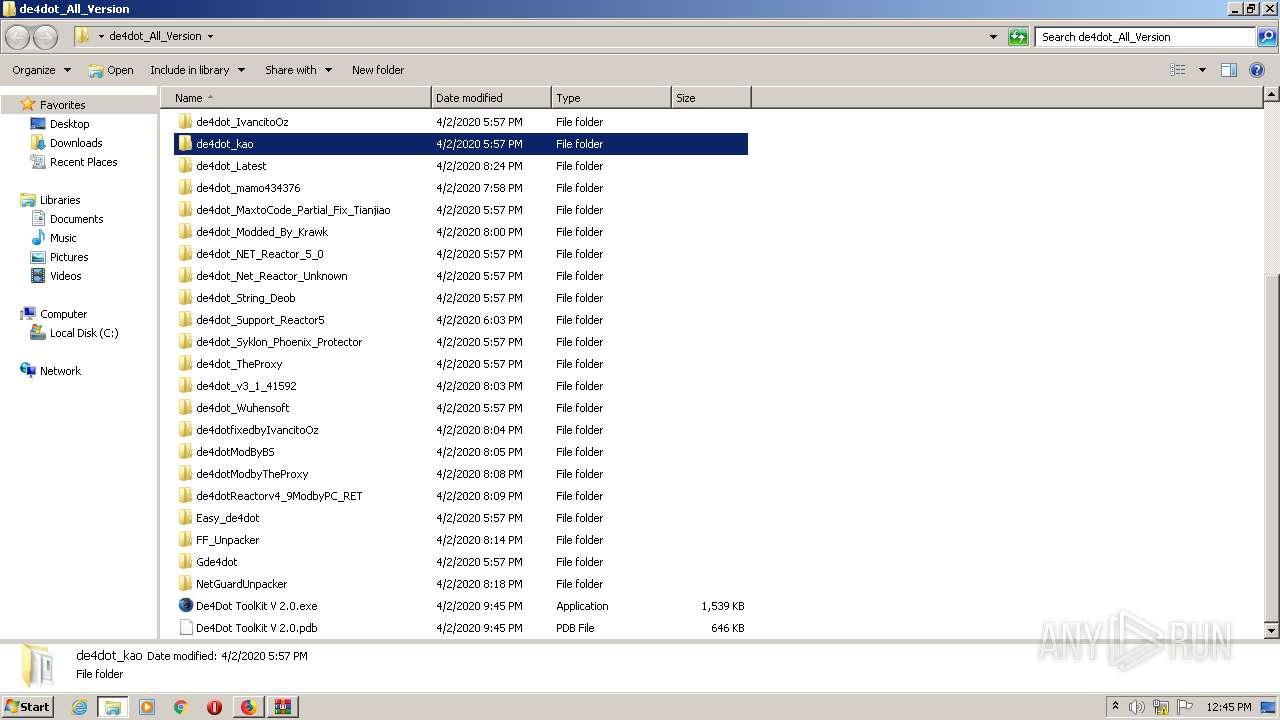Select the de4dot_Modded_By_Krawk folder
Image resolution: width=1280 pixels, height=720 pixels.
point(461,232)
